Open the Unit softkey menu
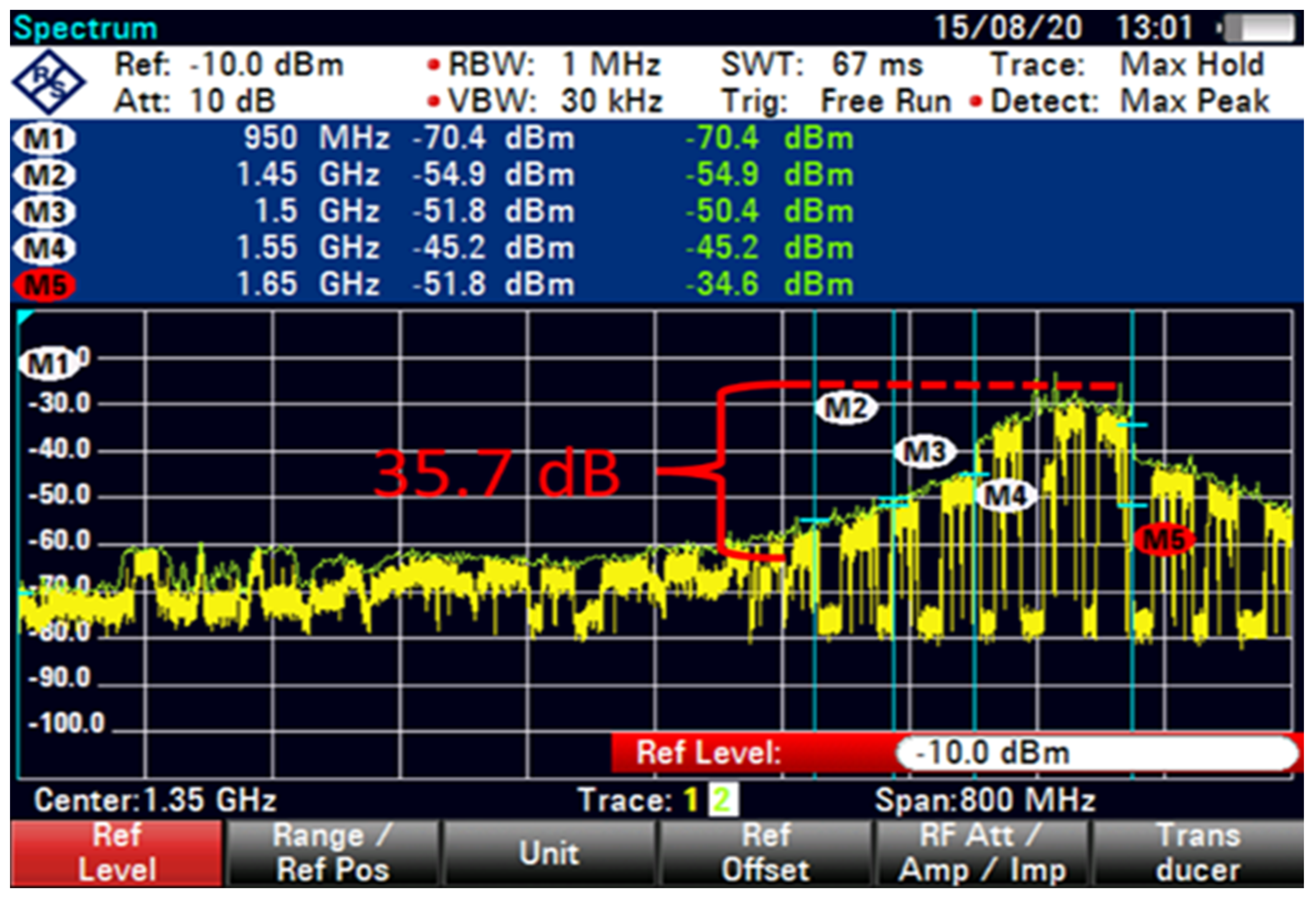The image size is (1316, 897). (549, 853)
